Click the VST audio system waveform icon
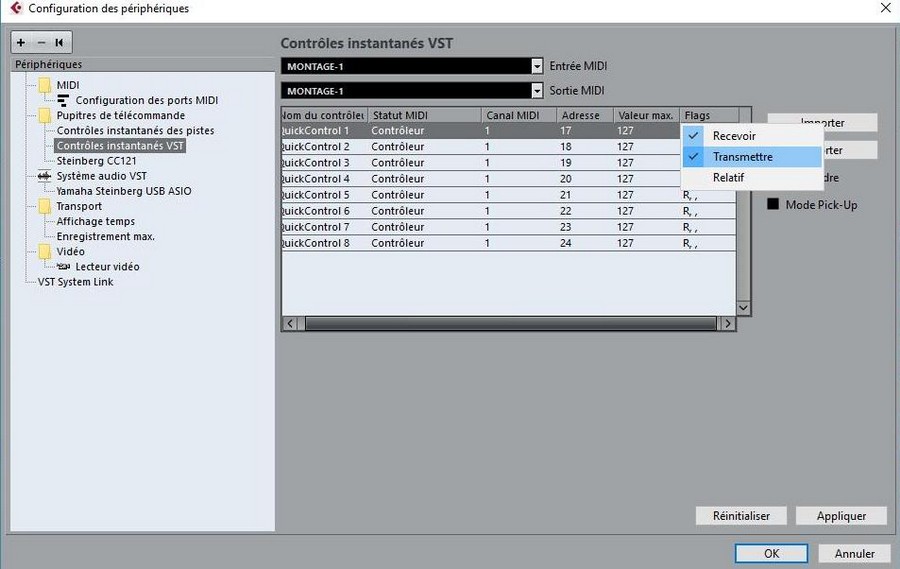 coord(44,176)
